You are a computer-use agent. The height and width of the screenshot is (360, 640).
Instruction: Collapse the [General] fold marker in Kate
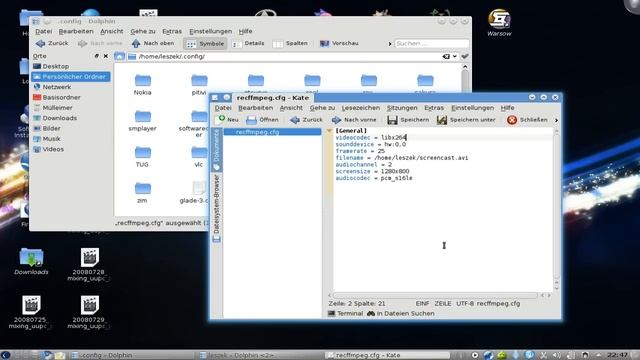pos(329,131)
